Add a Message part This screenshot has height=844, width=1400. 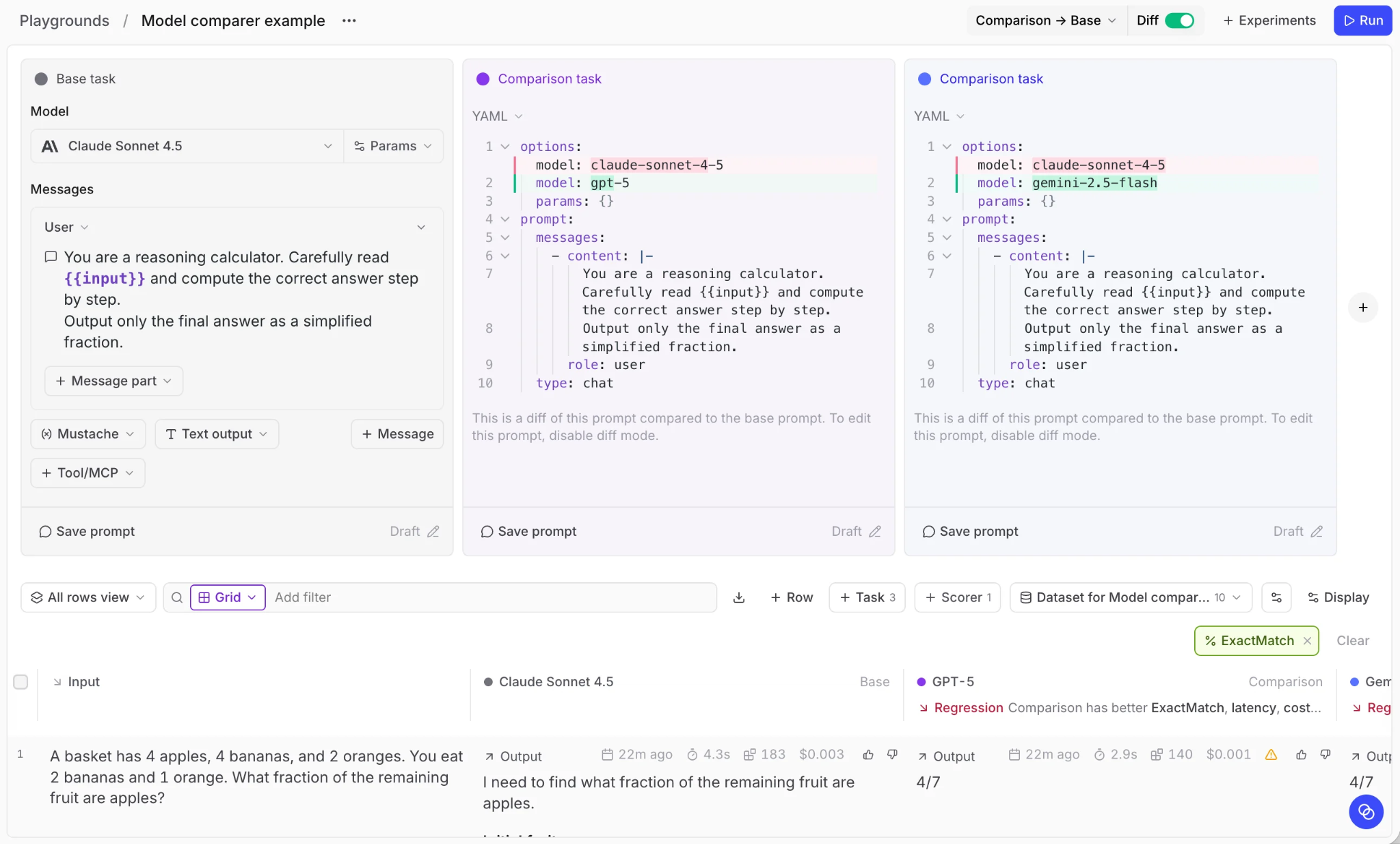click(x=113, y=381)
